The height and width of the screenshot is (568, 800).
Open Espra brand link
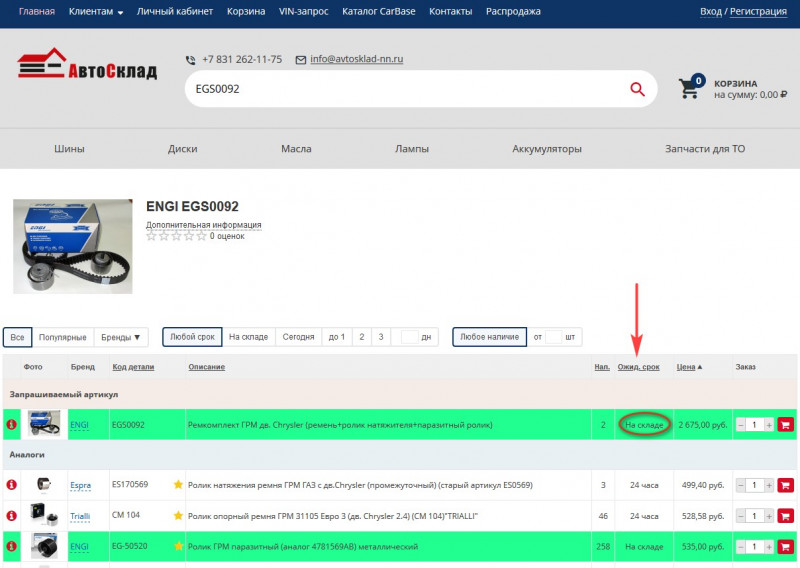click(80, 485)
